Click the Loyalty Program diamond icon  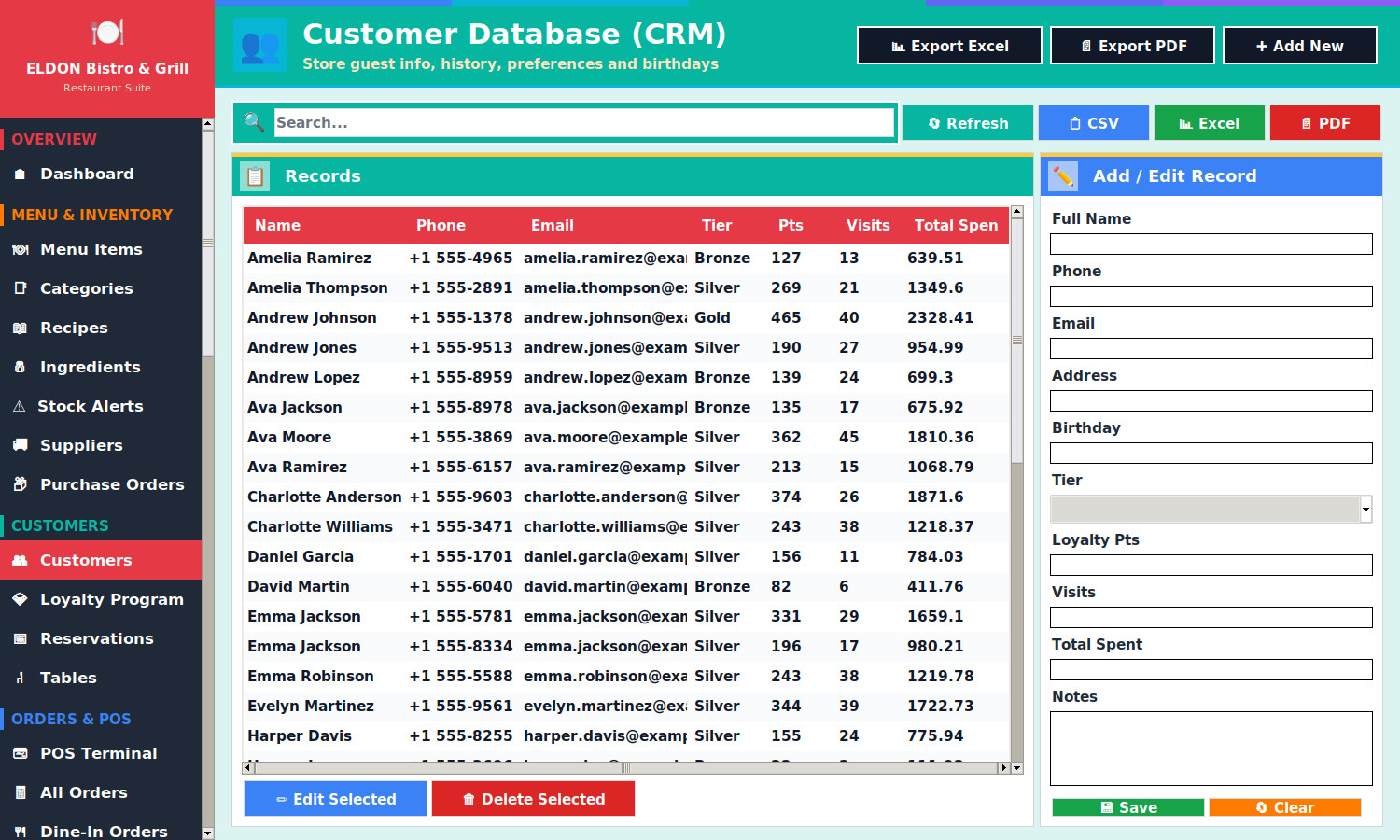click(x=20, y=599)
